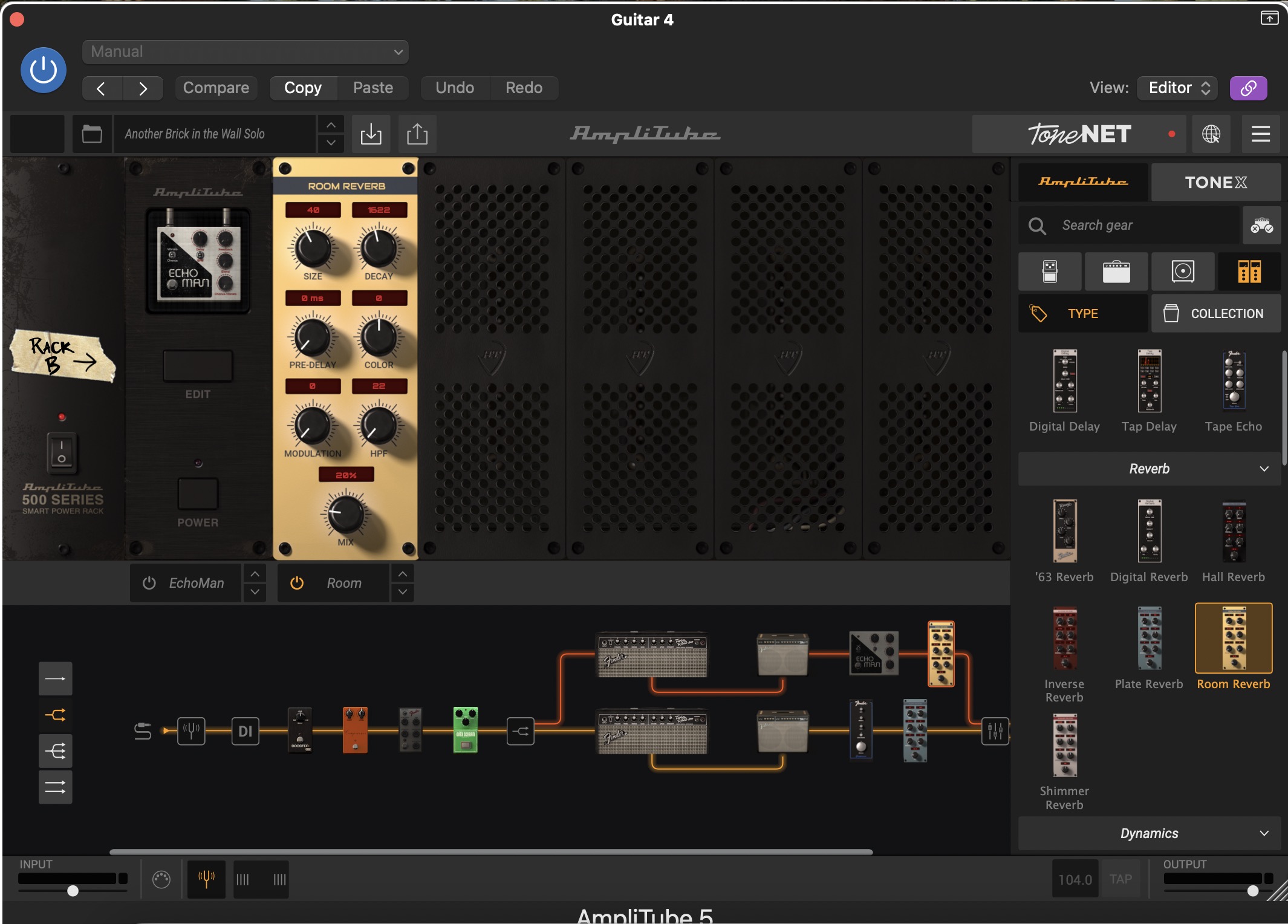Click EchoMan slot up chevron
The width and height of the screenshot is (1288, 924).
click(x=255, y=573)
